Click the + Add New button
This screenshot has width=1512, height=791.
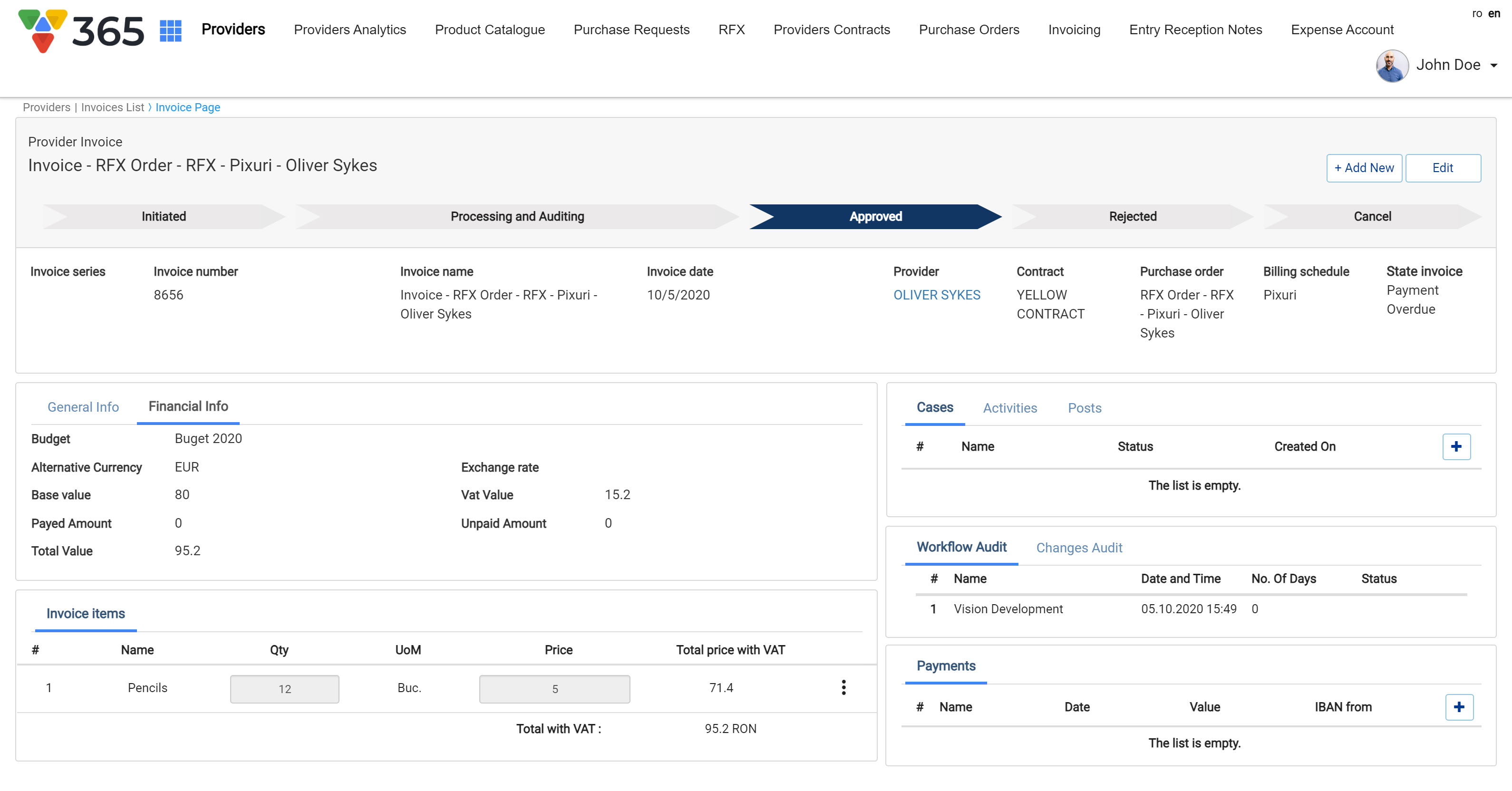(1364, 168)
